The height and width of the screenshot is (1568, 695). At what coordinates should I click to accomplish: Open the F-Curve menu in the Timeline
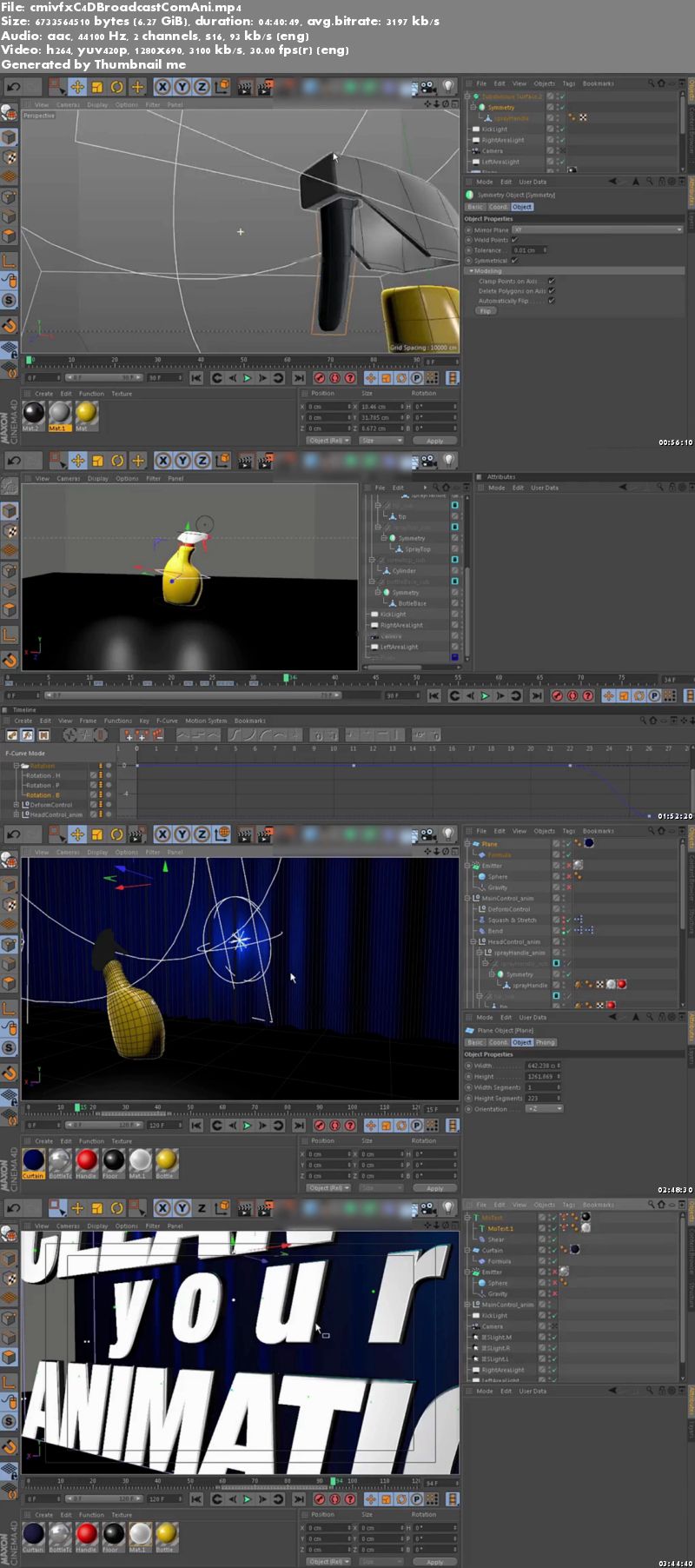pyautogui.click(x=167, y=721)
